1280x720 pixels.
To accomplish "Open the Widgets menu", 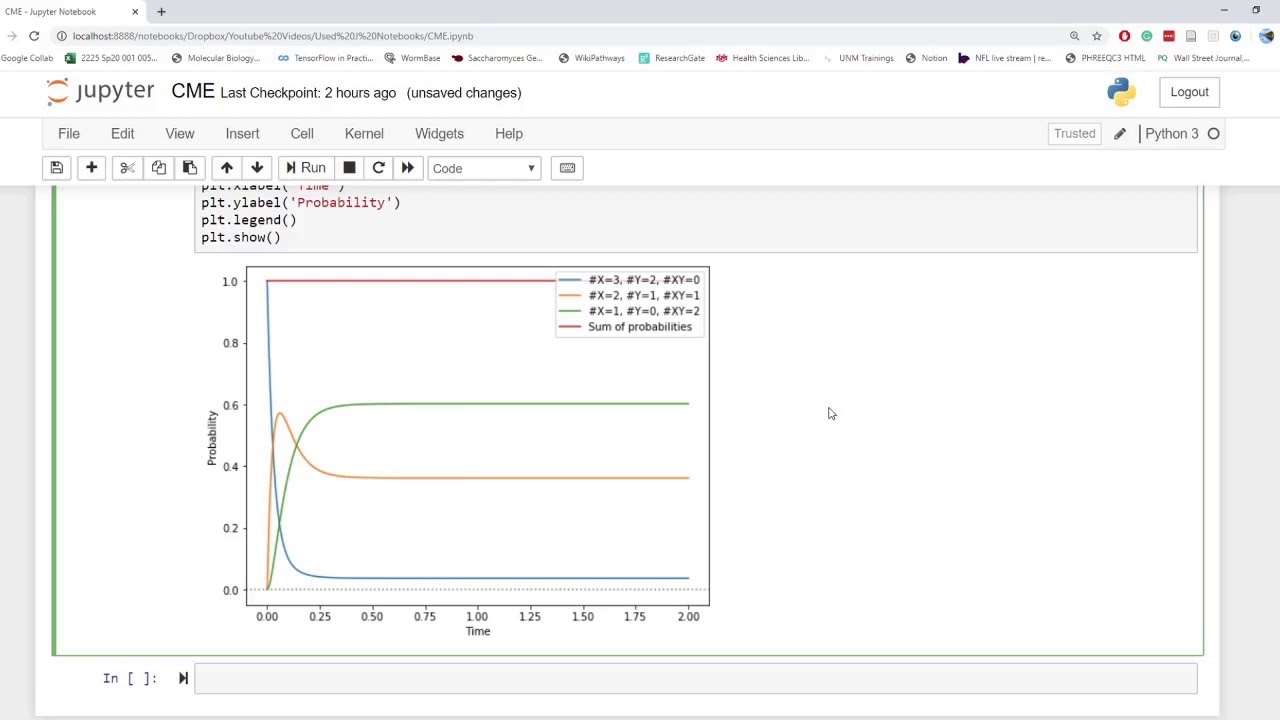I will 439,134.
